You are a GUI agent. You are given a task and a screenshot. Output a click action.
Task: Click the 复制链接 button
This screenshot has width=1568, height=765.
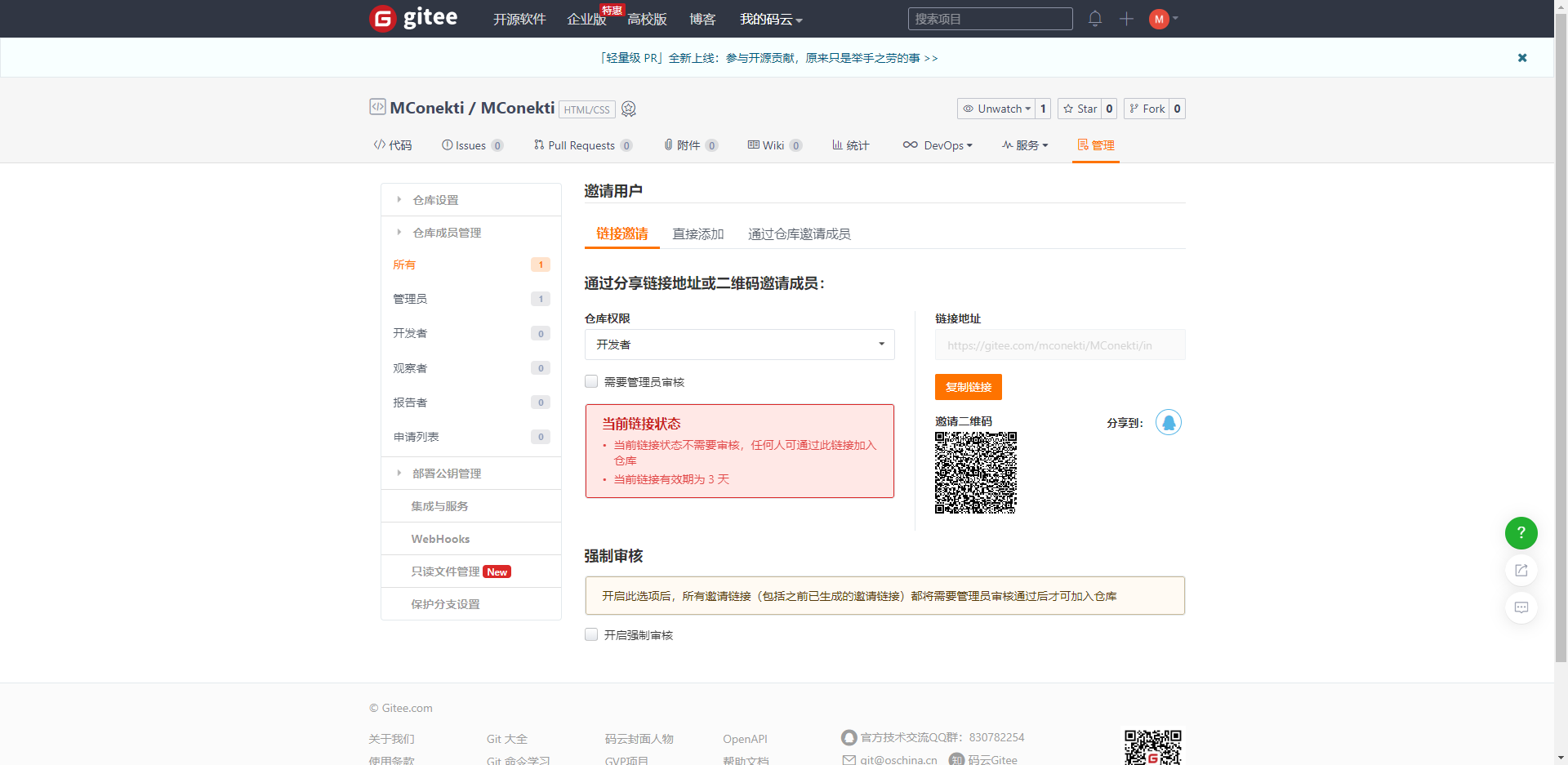pos(969,387)
